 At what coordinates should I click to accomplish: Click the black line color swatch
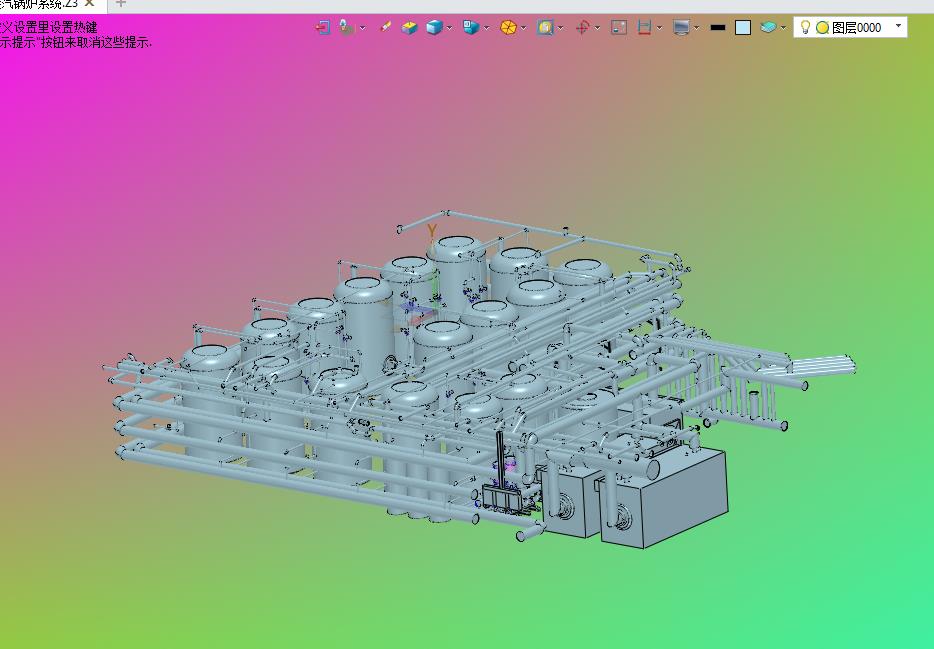tap(718, 27)
